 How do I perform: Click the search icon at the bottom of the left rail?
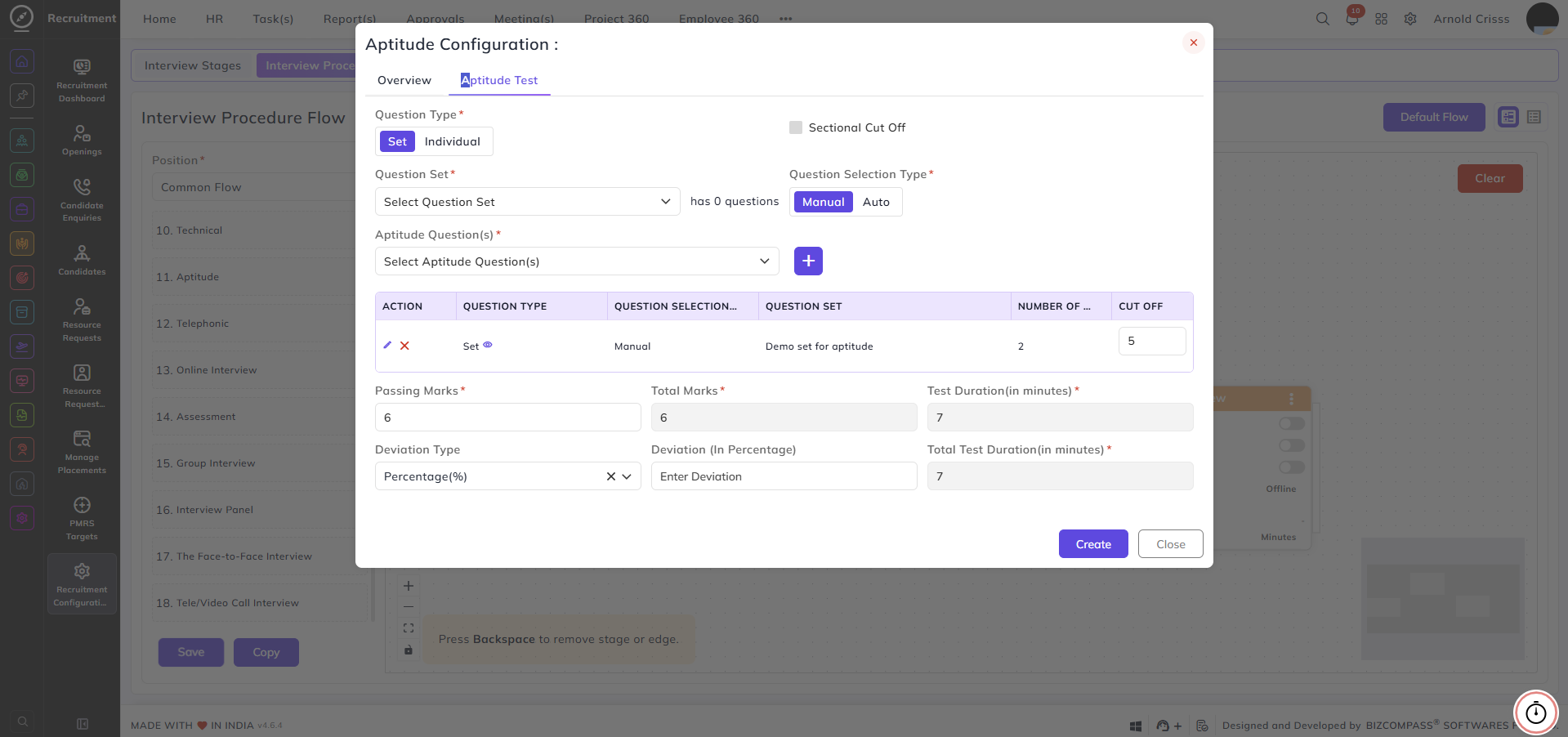(22, 721)
